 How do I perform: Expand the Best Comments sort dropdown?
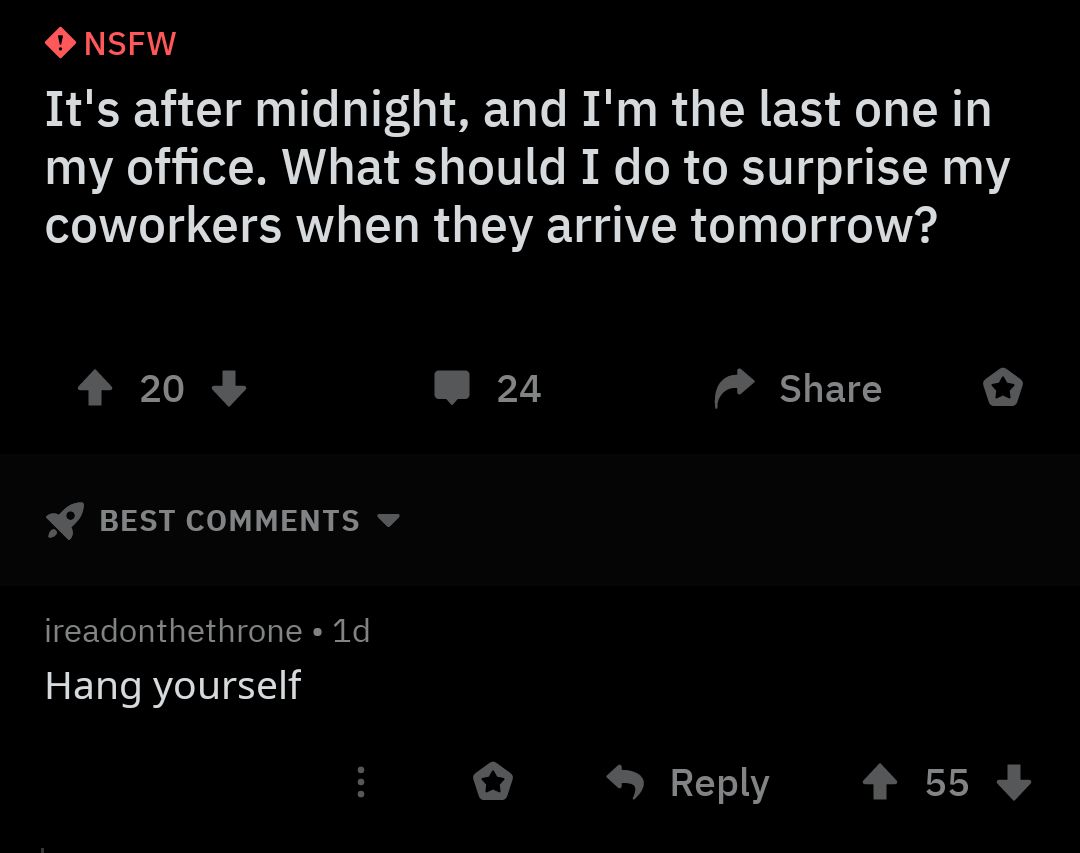(x=228, y=520)
